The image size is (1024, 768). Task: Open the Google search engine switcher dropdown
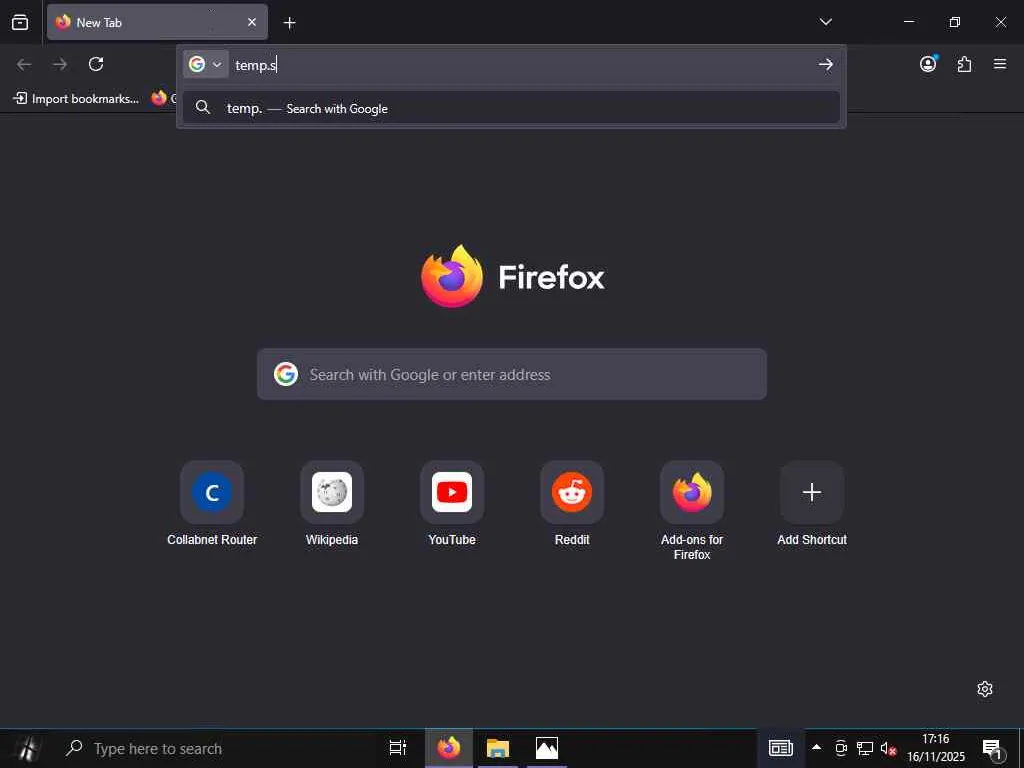click(x=206, y=64)
